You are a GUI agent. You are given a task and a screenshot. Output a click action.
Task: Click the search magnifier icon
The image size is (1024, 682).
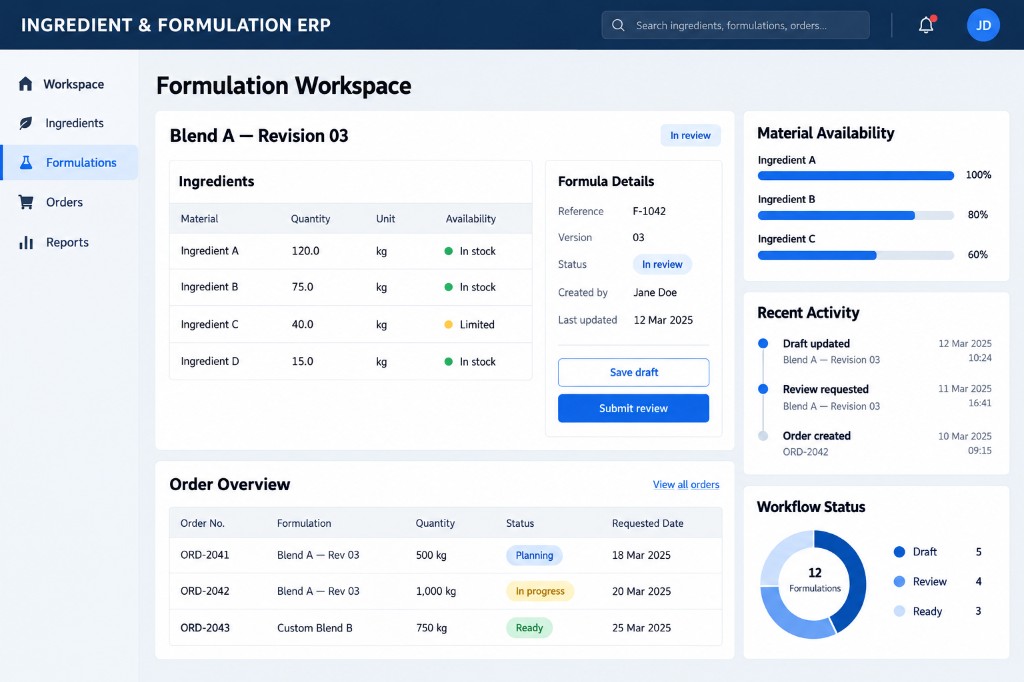[618, 25]
